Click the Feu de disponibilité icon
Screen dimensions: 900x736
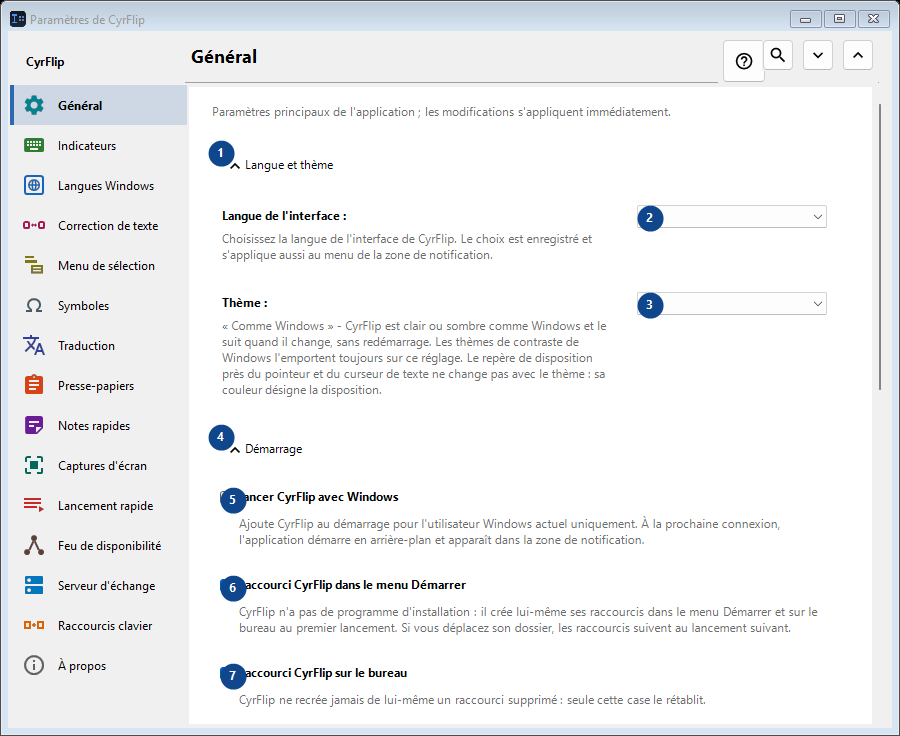(34, 545)
